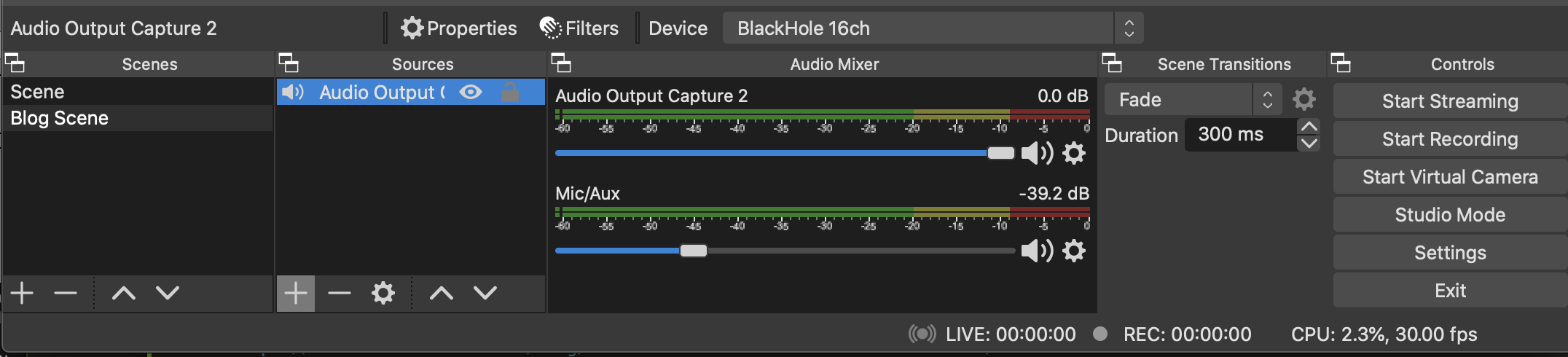Click the Mic/Aux volume slider handle
1568x357 pixels.
tap(694, 251)
